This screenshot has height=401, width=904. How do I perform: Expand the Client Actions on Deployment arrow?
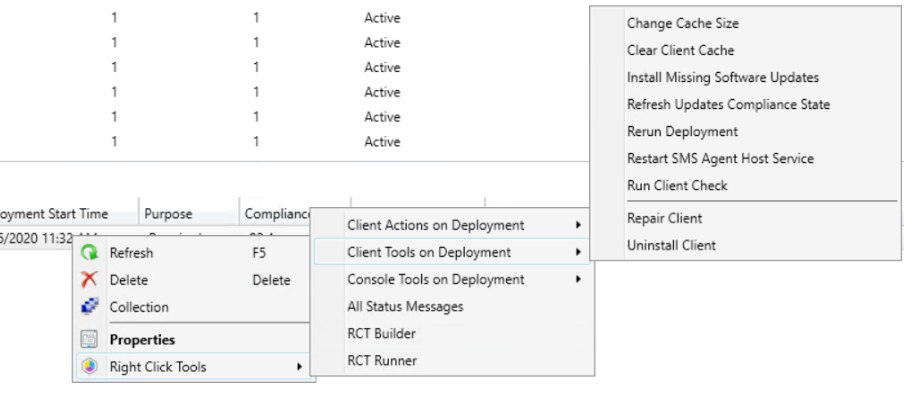pos(578,225)
